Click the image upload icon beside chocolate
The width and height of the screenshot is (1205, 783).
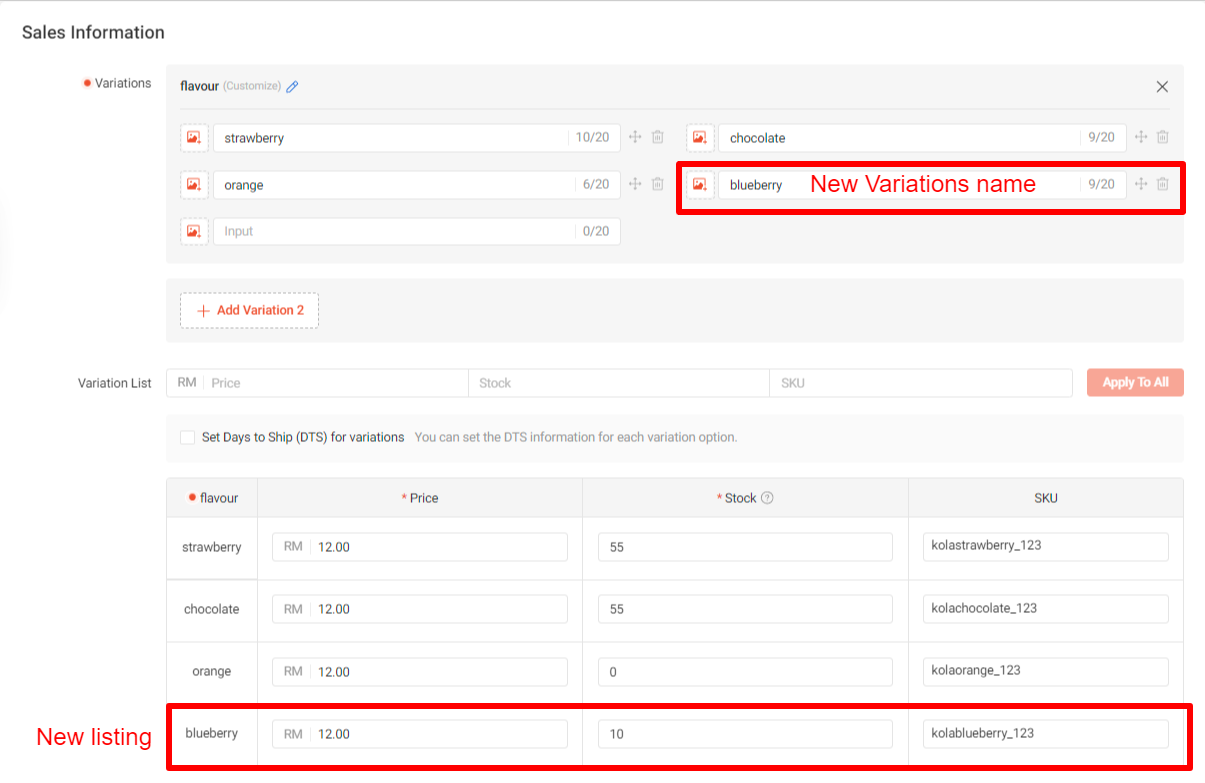point(700,138)
